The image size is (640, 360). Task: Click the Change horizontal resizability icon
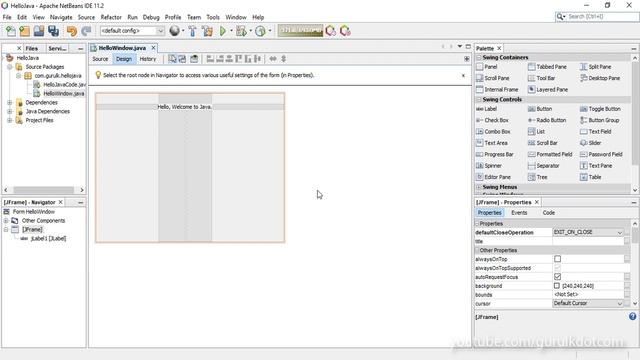(273, 59)
